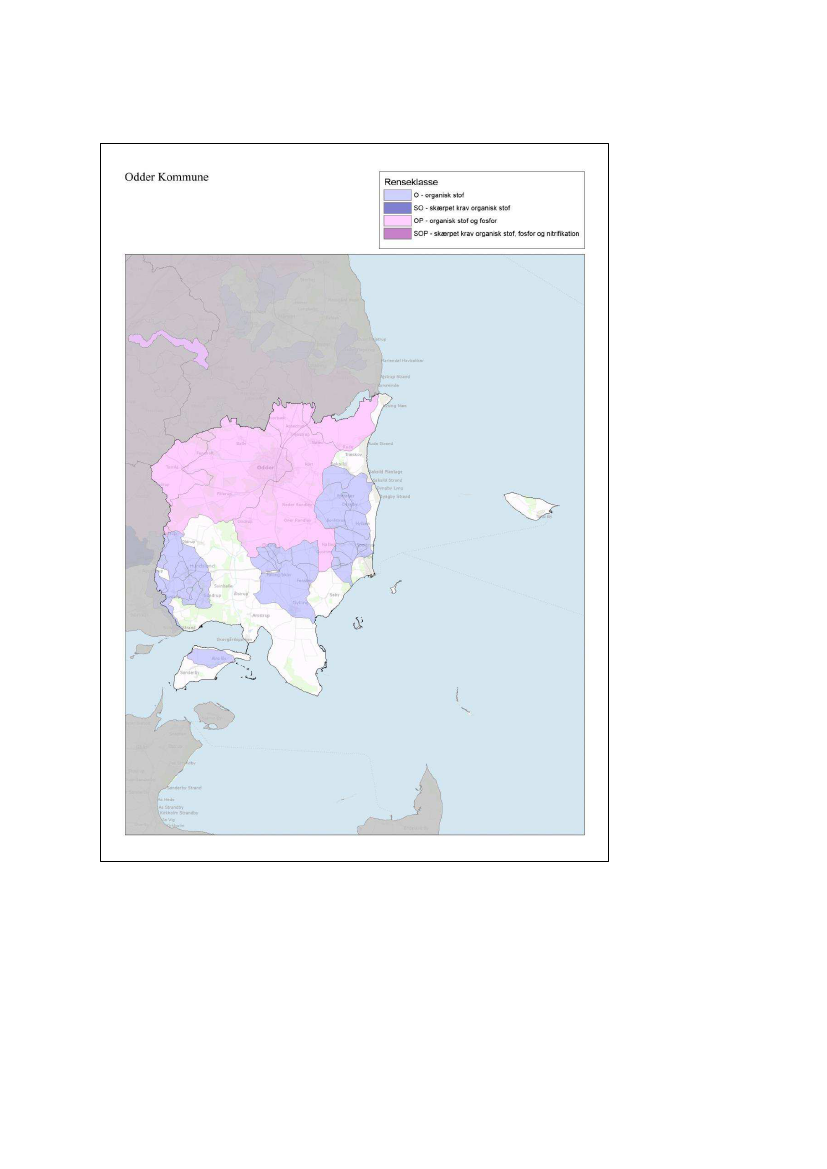Select the 'Renseklasse' legend heading
Viewport: 827px width, 1169px height.
[x=411, y=181]
